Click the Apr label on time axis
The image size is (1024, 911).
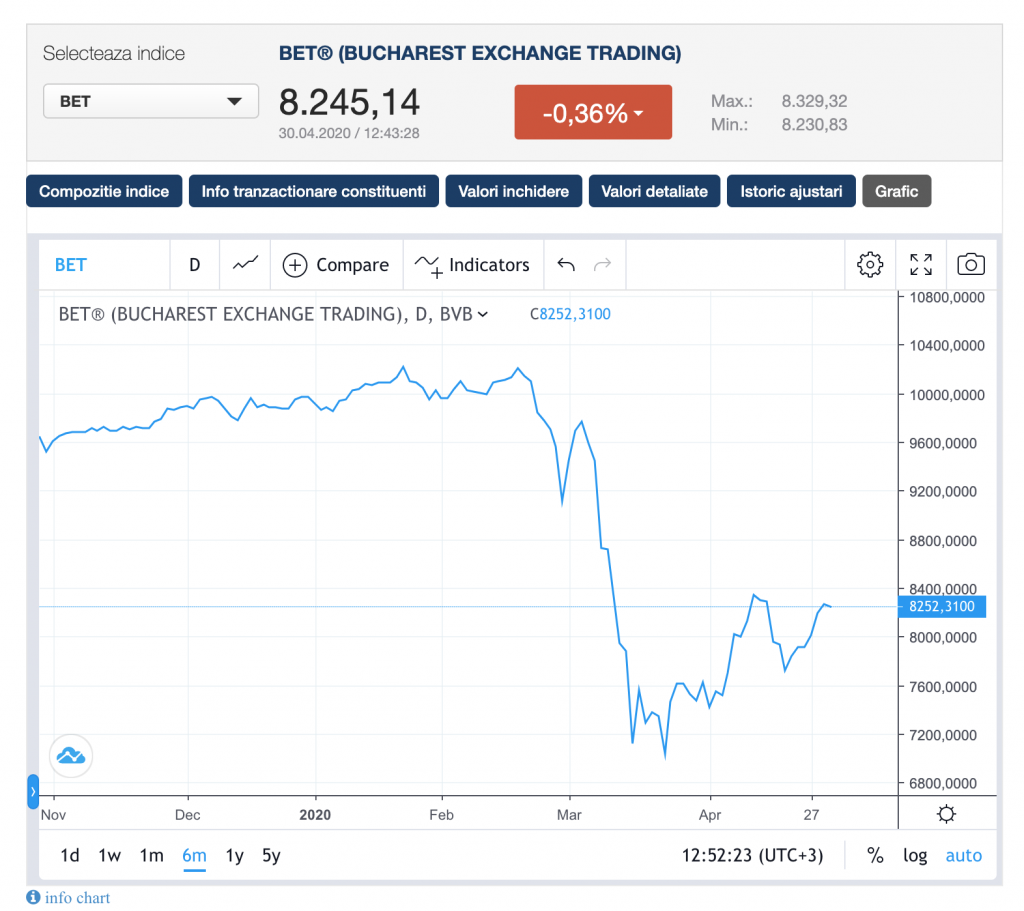pyautogui.click(x=710, y=815)
